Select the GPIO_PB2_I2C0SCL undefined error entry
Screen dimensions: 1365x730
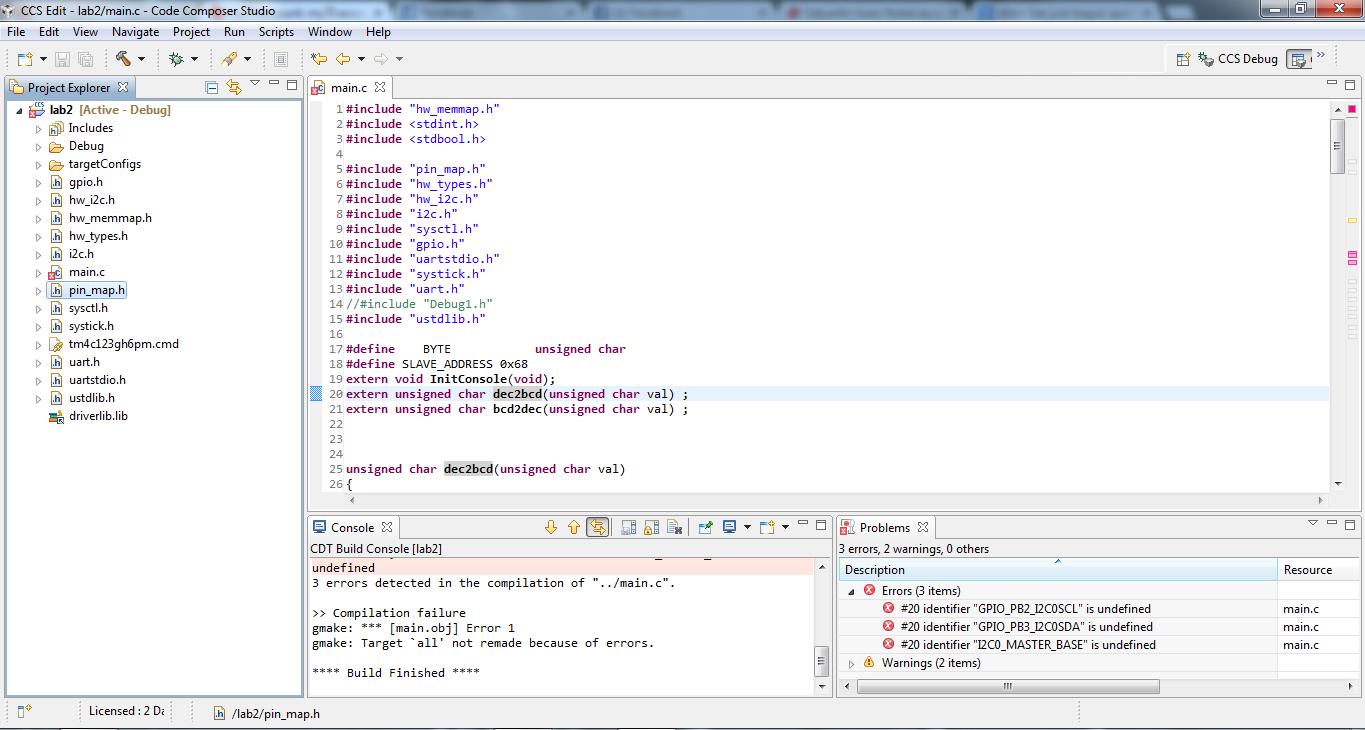[1025, 609]
